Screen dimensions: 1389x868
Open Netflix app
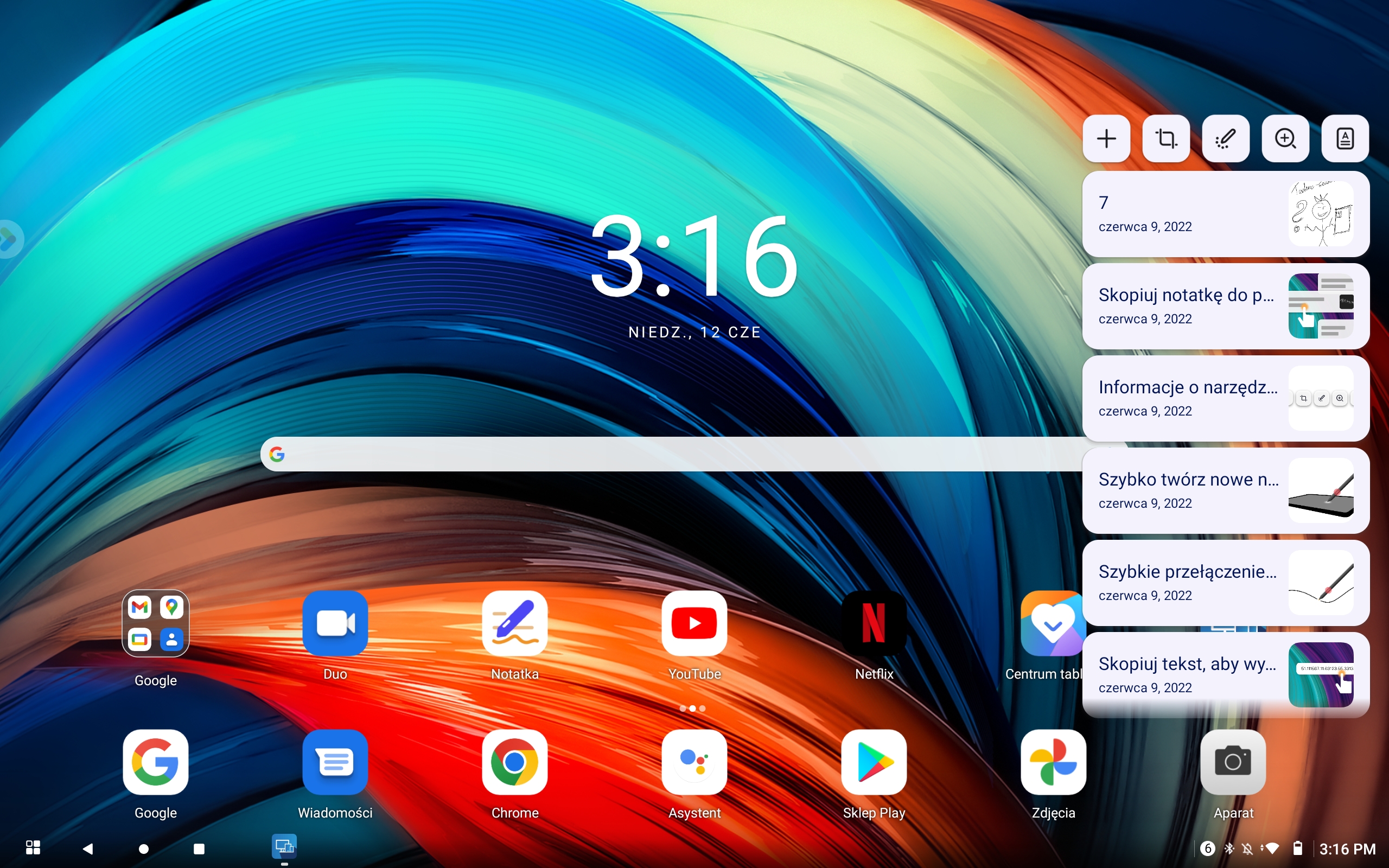click(874, 623)
